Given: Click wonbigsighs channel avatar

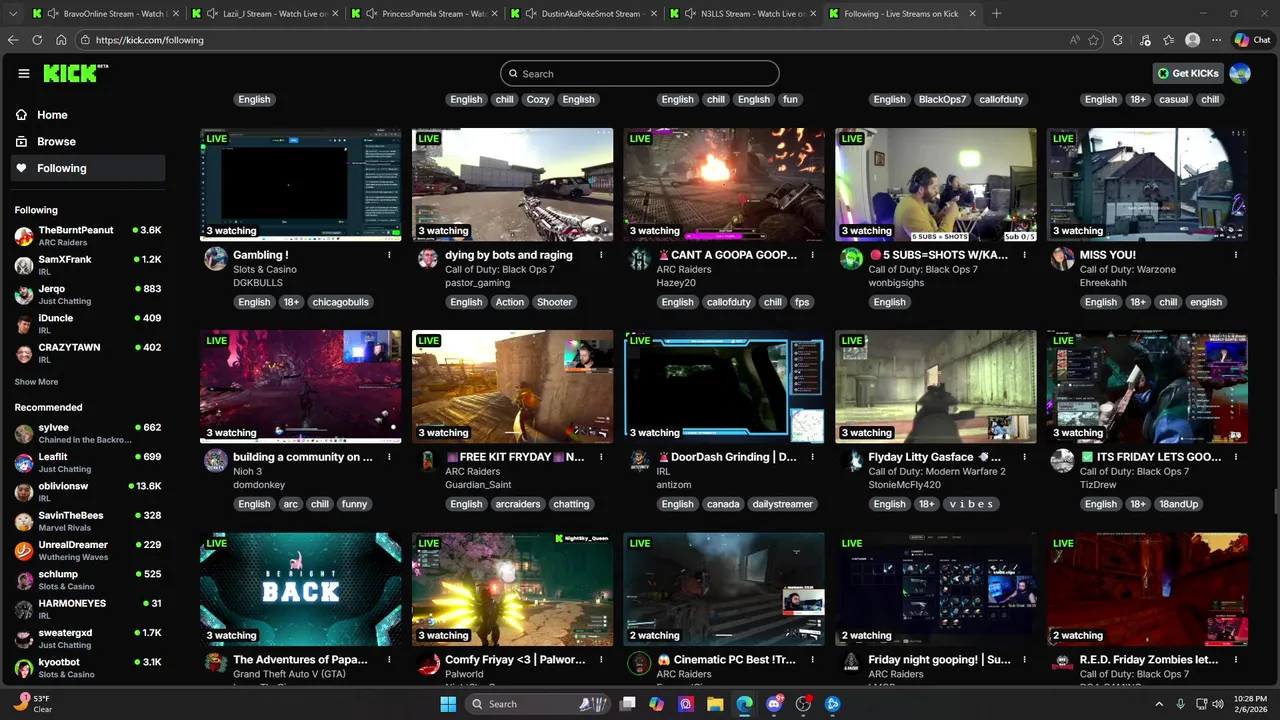Looking at the screenshot, I should point(851,259).
